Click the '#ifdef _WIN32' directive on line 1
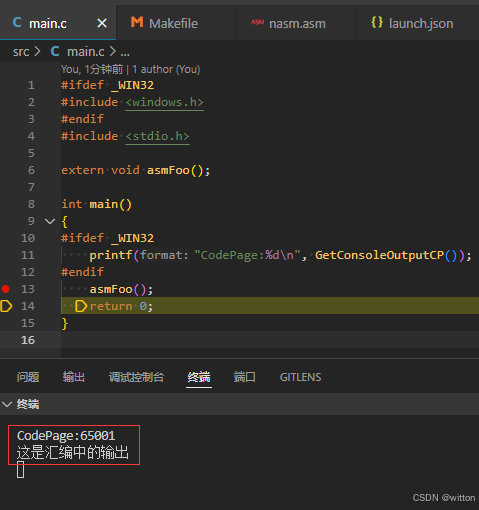479x510 pixels. coord(107,85)
